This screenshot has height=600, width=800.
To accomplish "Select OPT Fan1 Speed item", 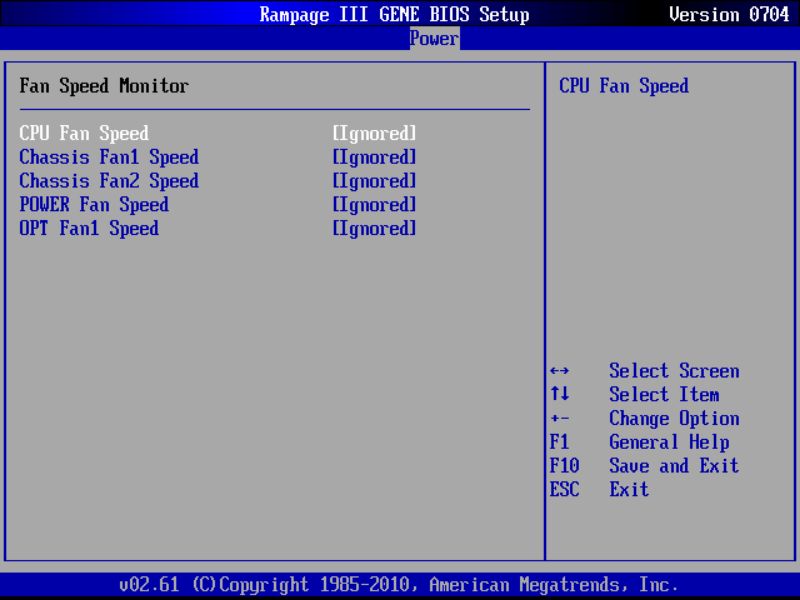I will coord(89,228).
